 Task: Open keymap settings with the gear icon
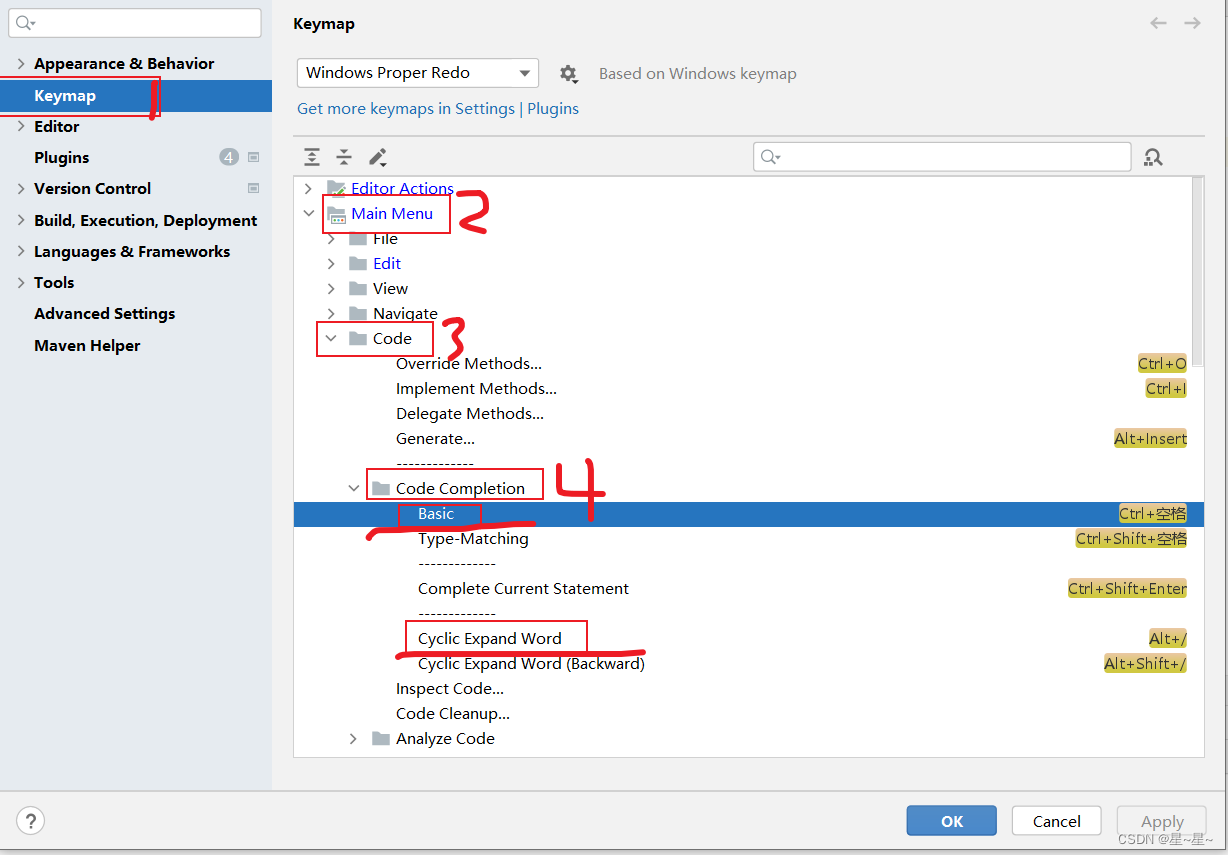(x=568, y=73)
